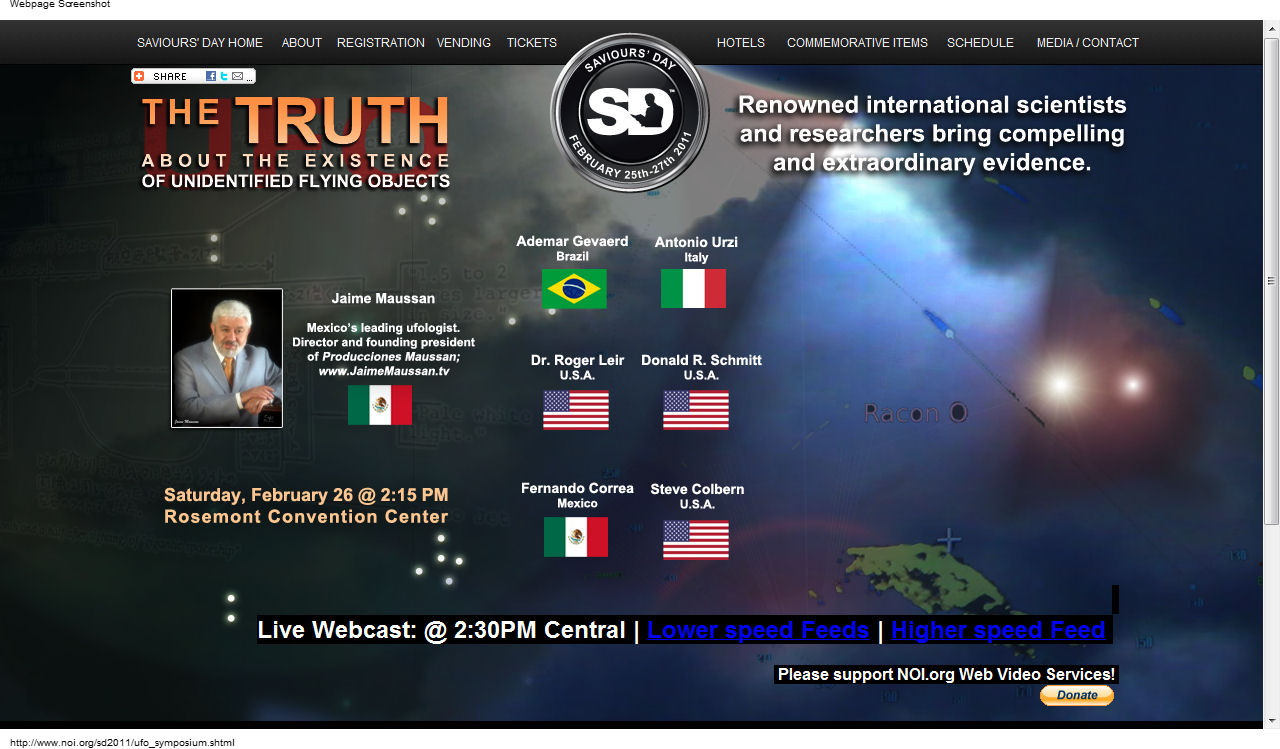1280x749 pixels.
Task: Share page via email envelope icon
Action: click(237, 76)
